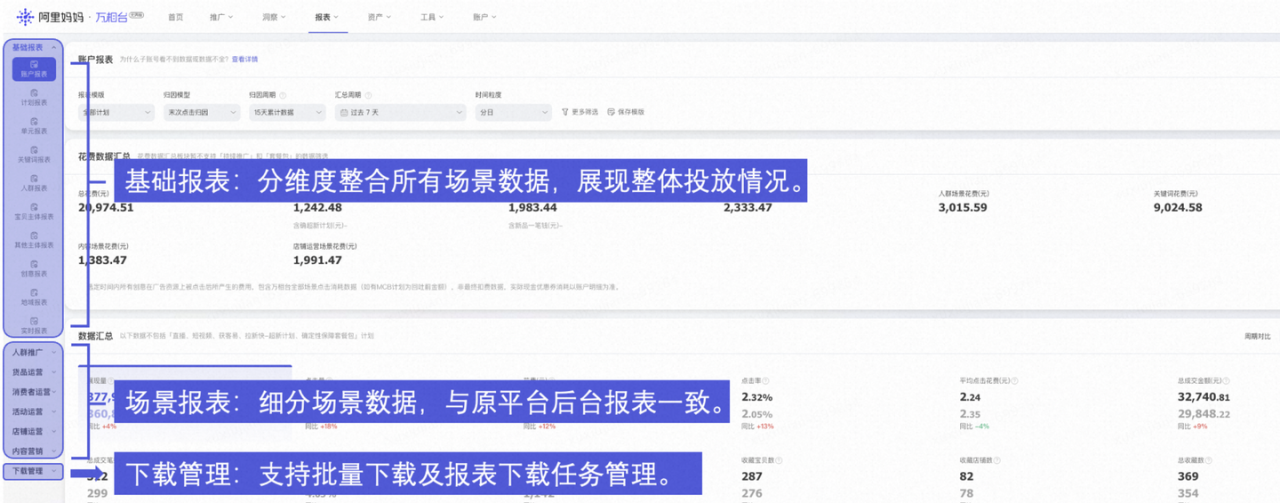Open the 时间粒度 dropdown showing 分日

click(x=513, y=113)
